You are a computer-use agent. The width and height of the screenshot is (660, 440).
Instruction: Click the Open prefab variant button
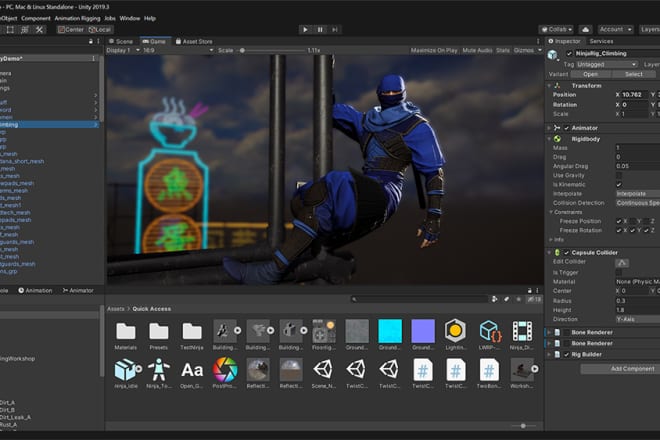(x=590, y=74)
